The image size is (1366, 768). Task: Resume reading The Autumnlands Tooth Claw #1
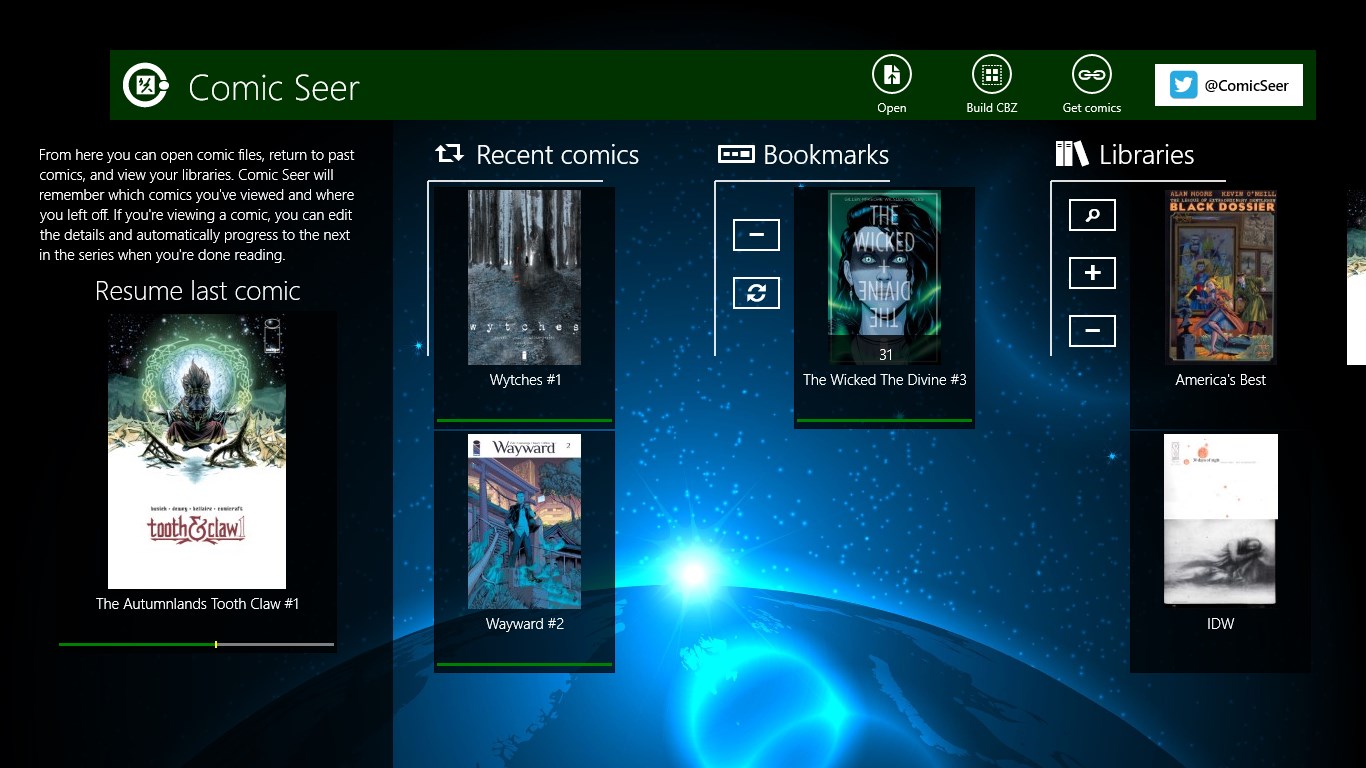tap(196, 450)
